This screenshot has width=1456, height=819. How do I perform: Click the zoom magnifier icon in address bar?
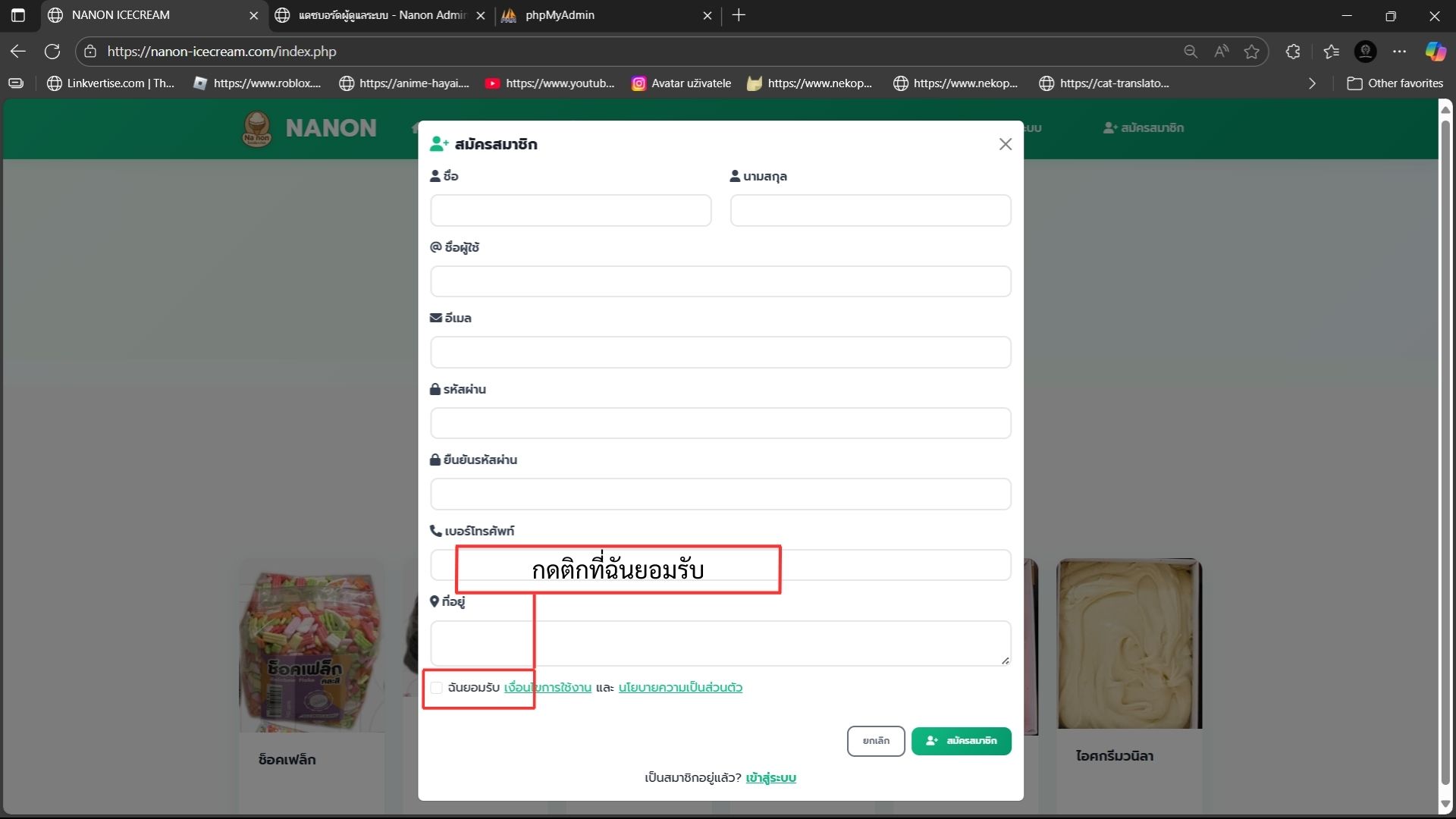pyautogui.click(x=1191, y=52)
